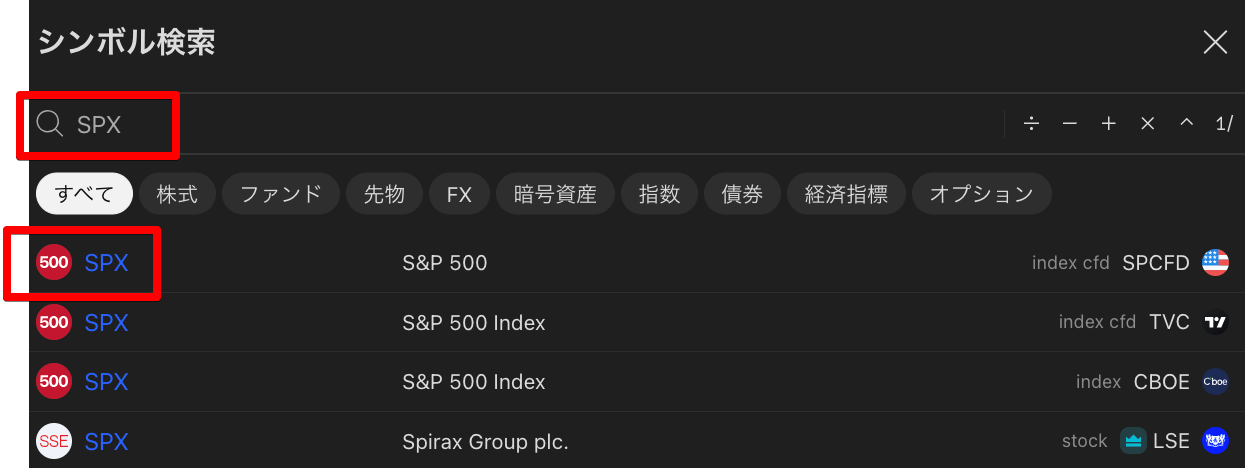Viewport: 1245px width, 468px height.
Task: Click the multiply operator icon
Action: [1148, 124]
